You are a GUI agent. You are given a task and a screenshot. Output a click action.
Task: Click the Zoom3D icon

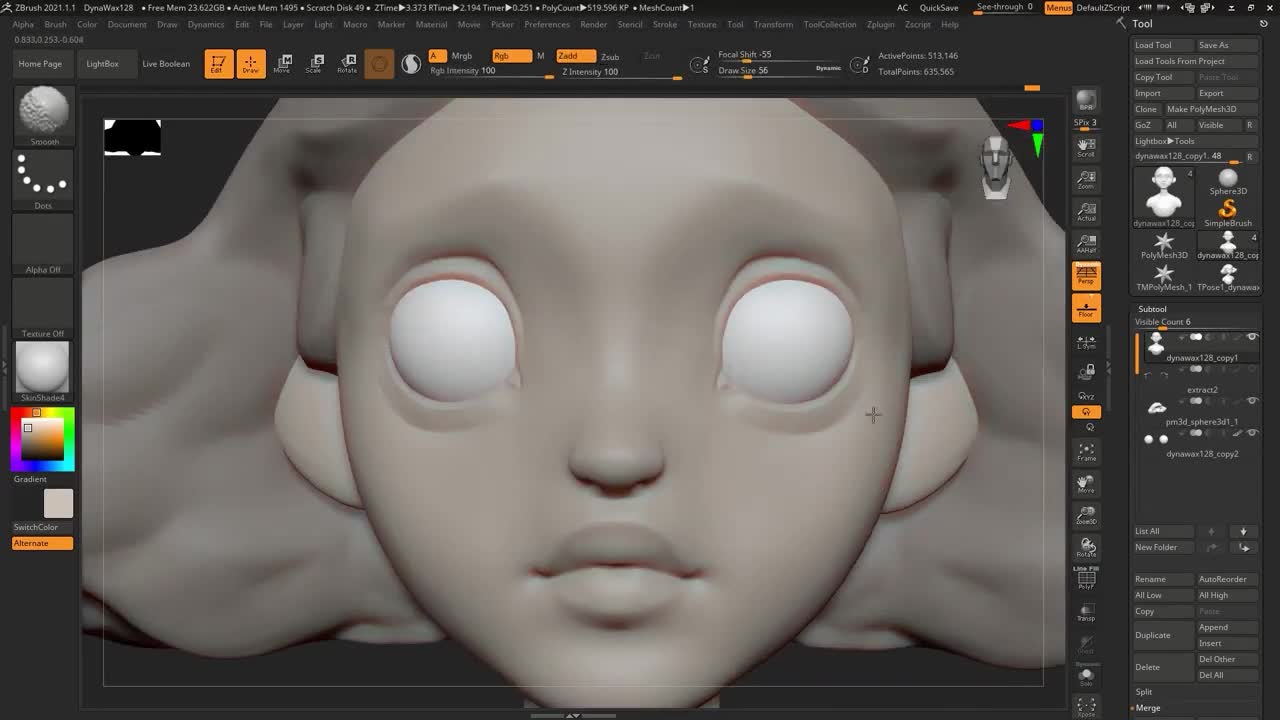[x=1086, y=516]
